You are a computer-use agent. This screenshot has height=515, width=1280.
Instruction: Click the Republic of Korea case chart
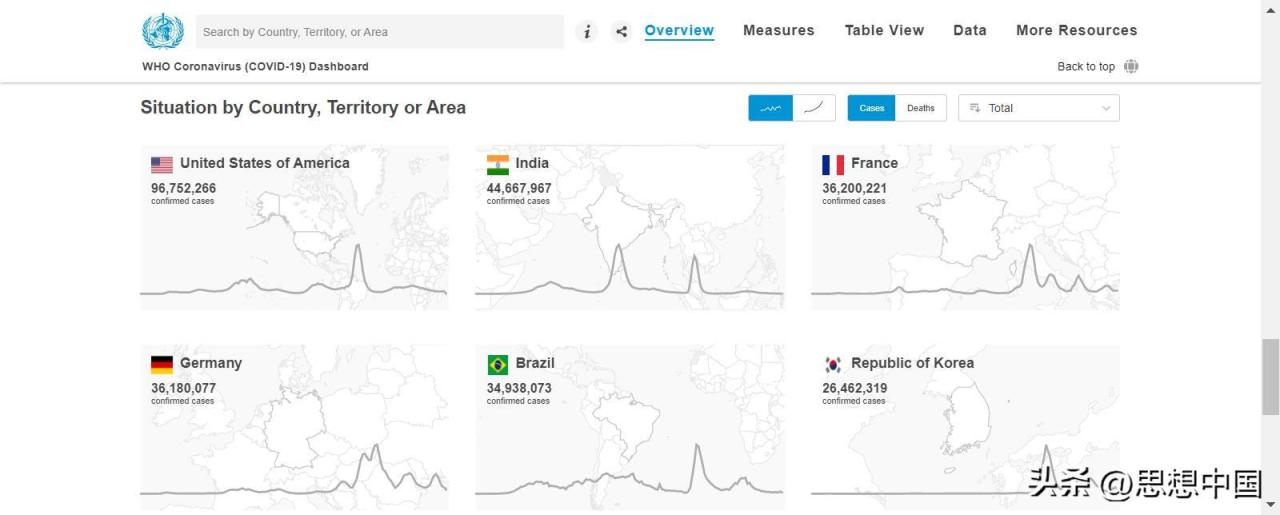[965, 468]
